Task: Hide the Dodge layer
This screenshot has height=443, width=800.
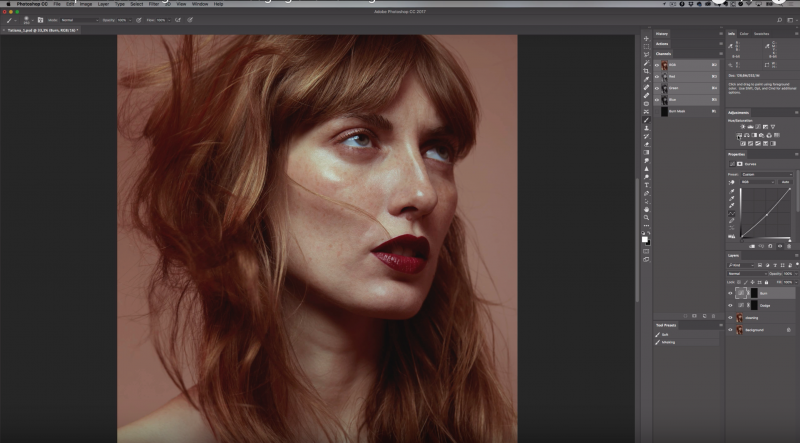Action: coord(730,306)
